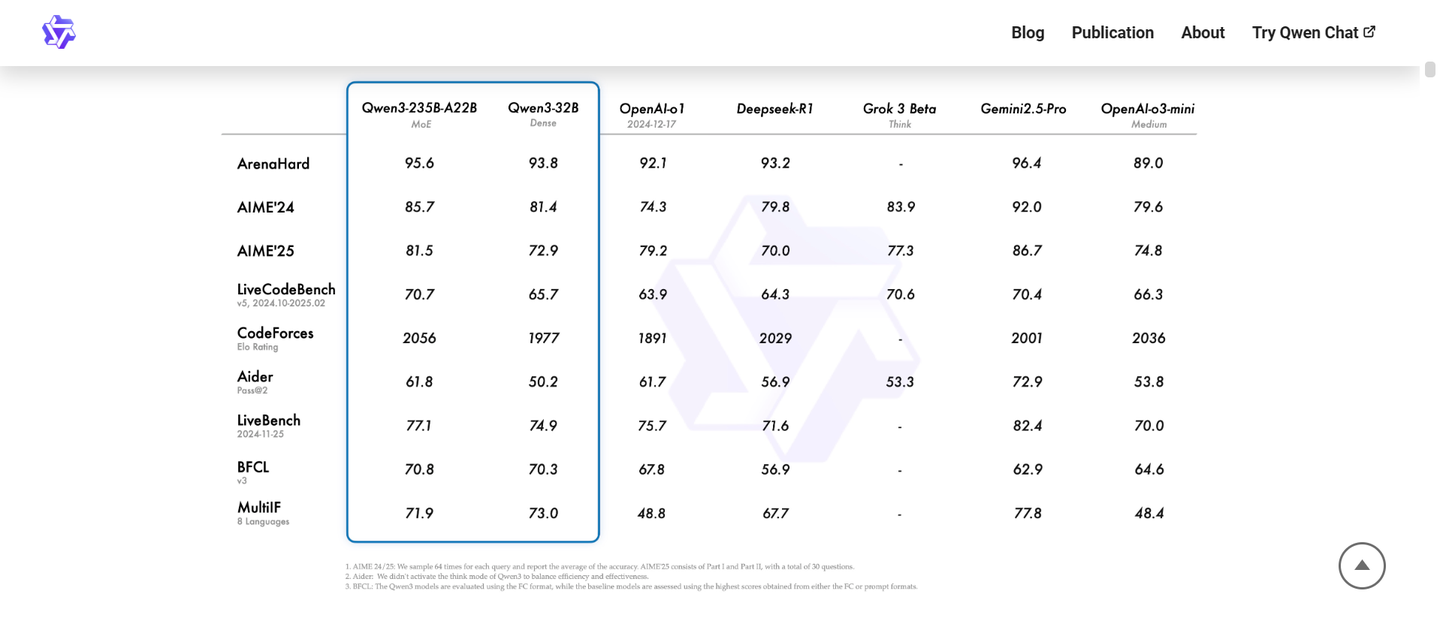Click the OpenAI-o3-mini column header
The image size is (1440, 618).
[1147, 108]
